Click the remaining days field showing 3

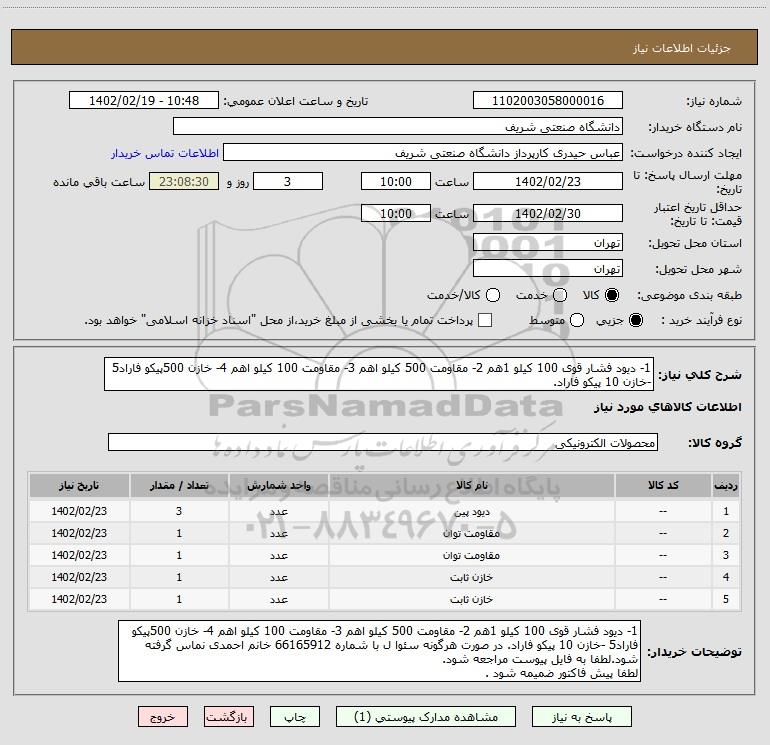288,181
